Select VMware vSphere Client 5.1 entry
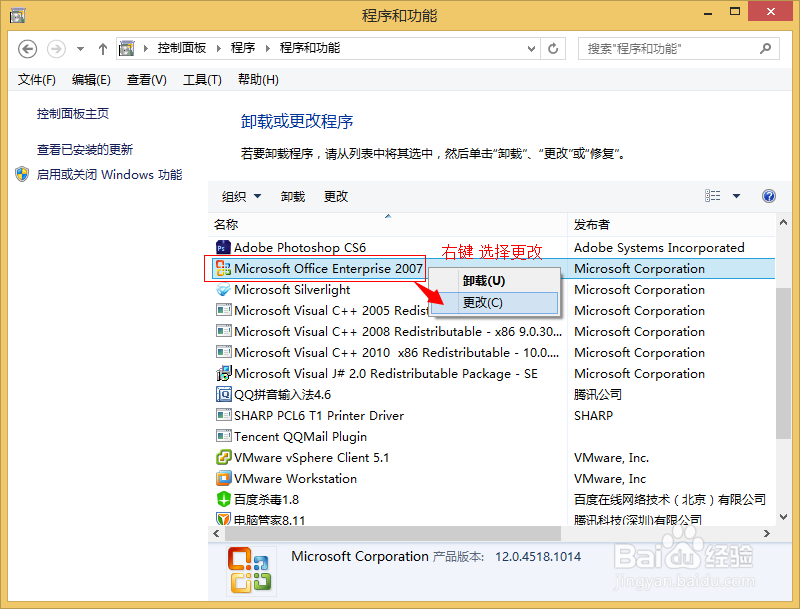The width and height of the screenshot is (800, 609). pos(311,458)
